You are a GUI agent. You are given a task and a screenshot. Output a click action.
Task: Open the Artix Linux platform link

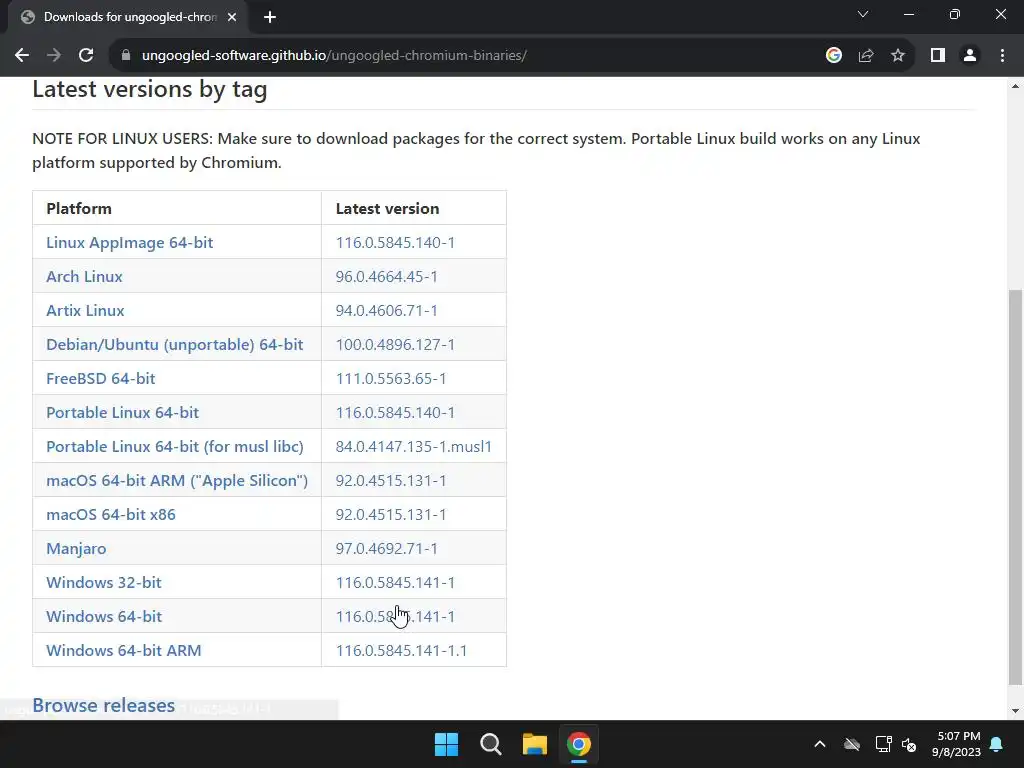85,310
